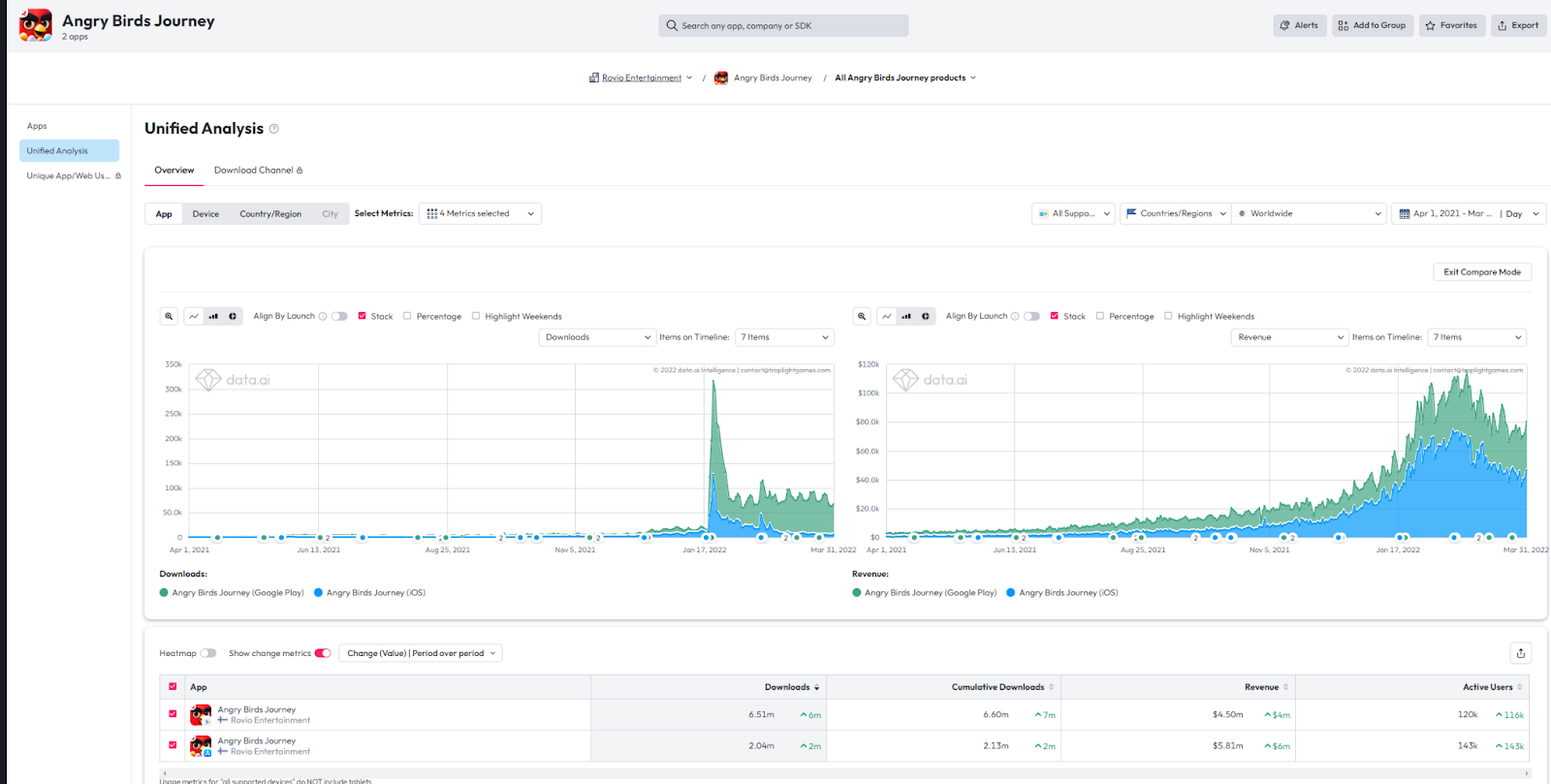Select line chart view on Revenue chart
Image resolution: width=1551 pixels, height=784 pixels.
coord(887,316)
